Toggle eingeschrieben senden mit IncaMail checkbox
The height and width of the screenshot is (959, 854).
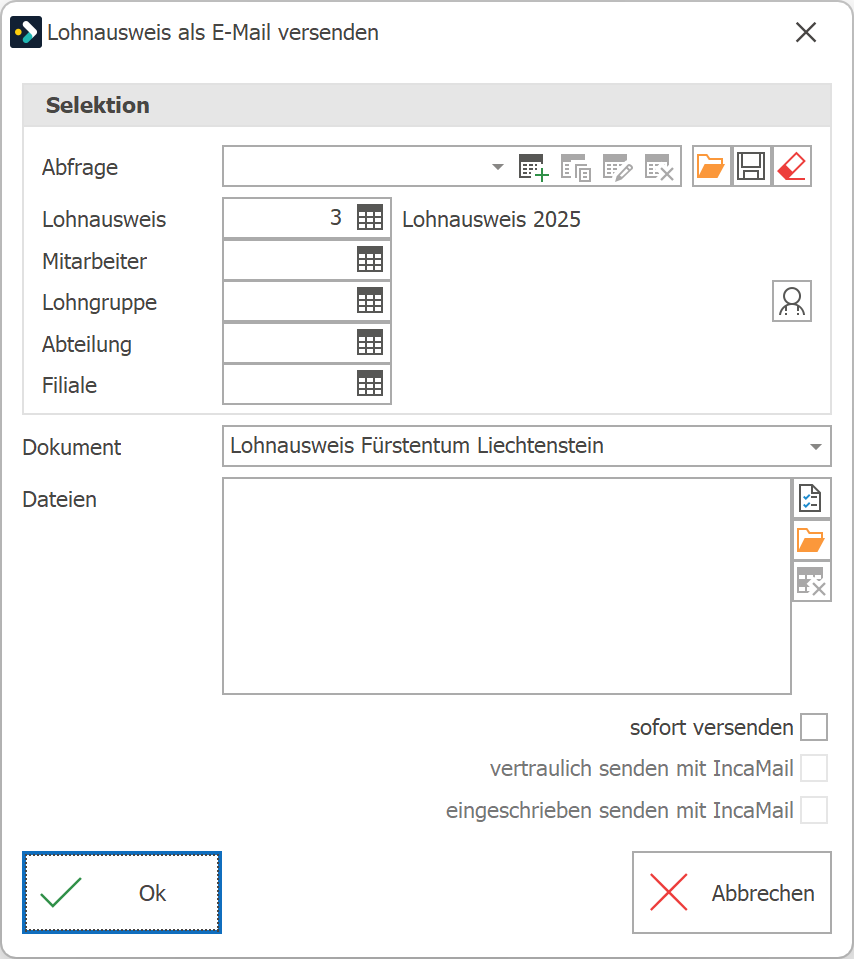click(x=814, y=810)
